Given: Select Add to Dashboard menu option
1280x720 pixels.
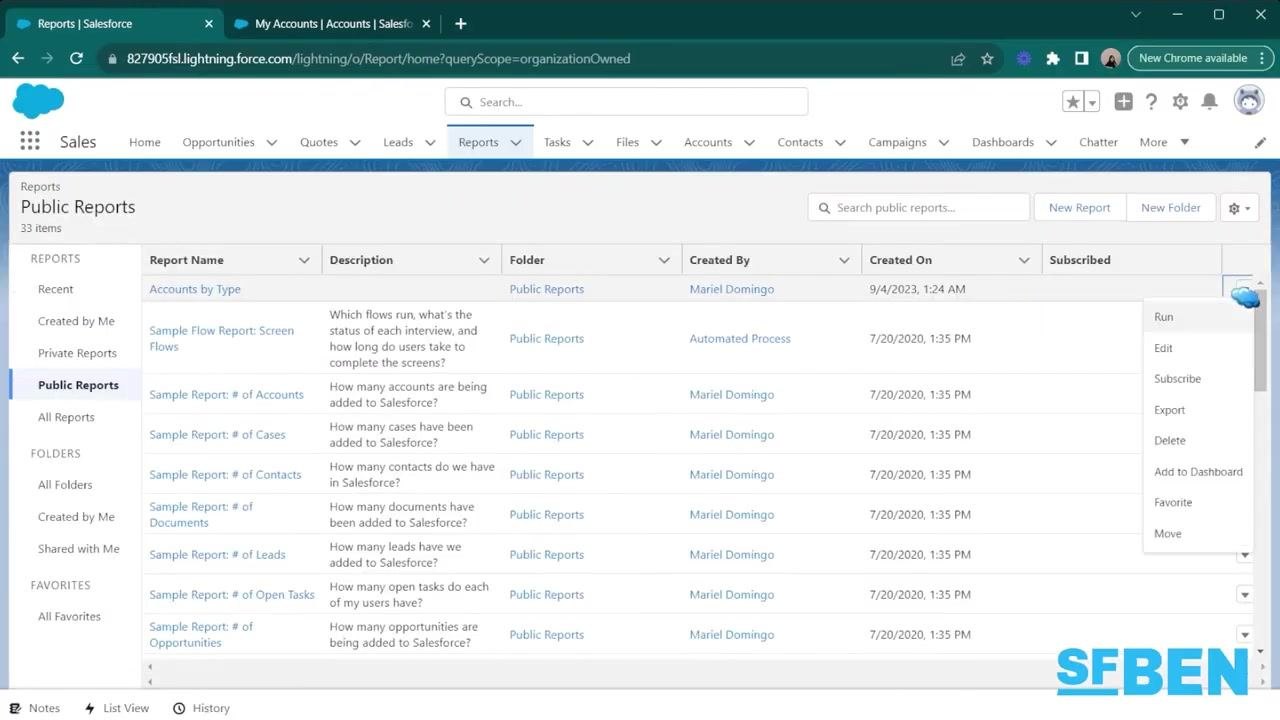Looking at the screenshot, I should (1198, 472).
